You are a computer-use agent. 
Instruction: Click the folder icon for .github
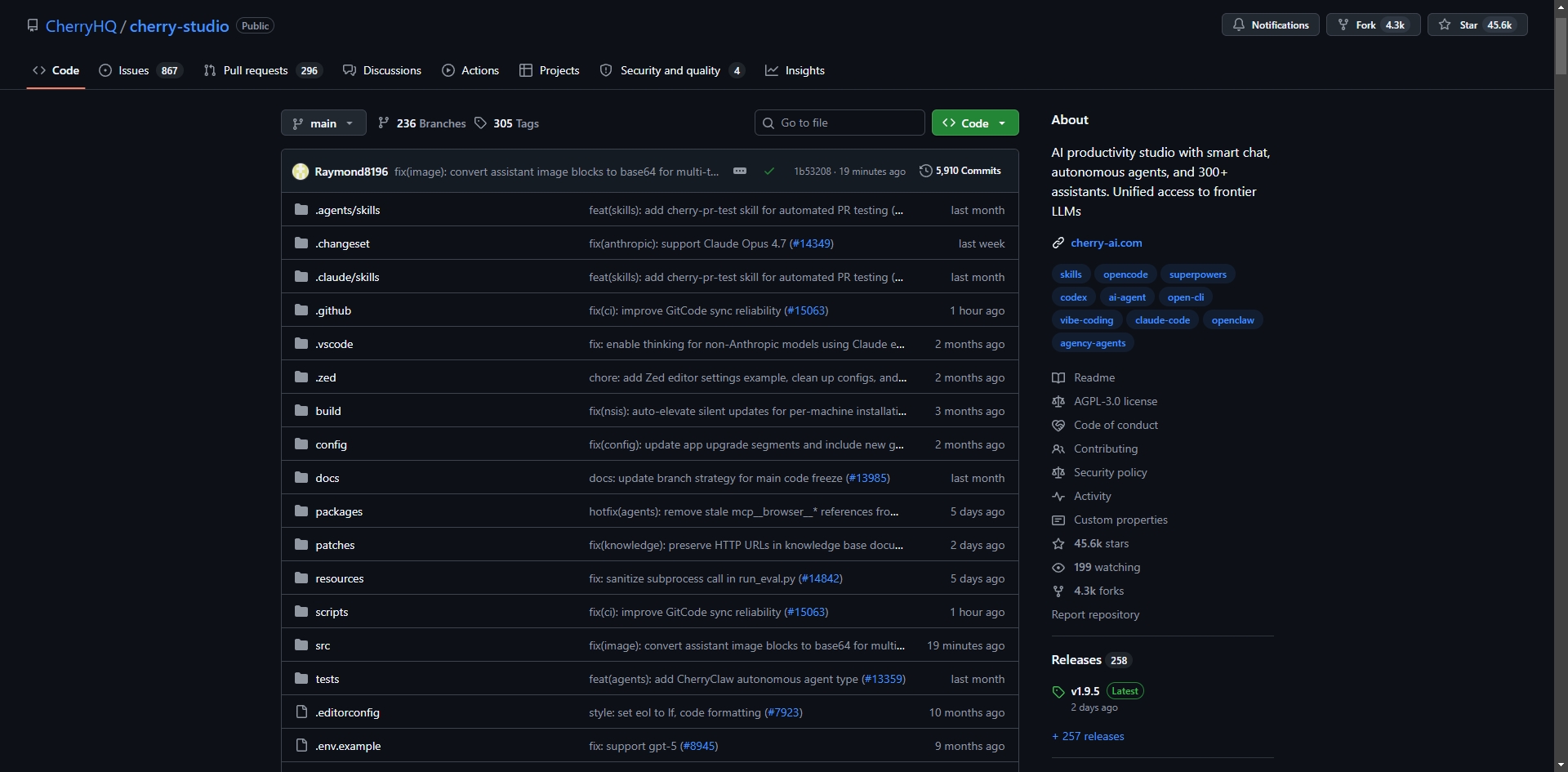pos(301,310)
